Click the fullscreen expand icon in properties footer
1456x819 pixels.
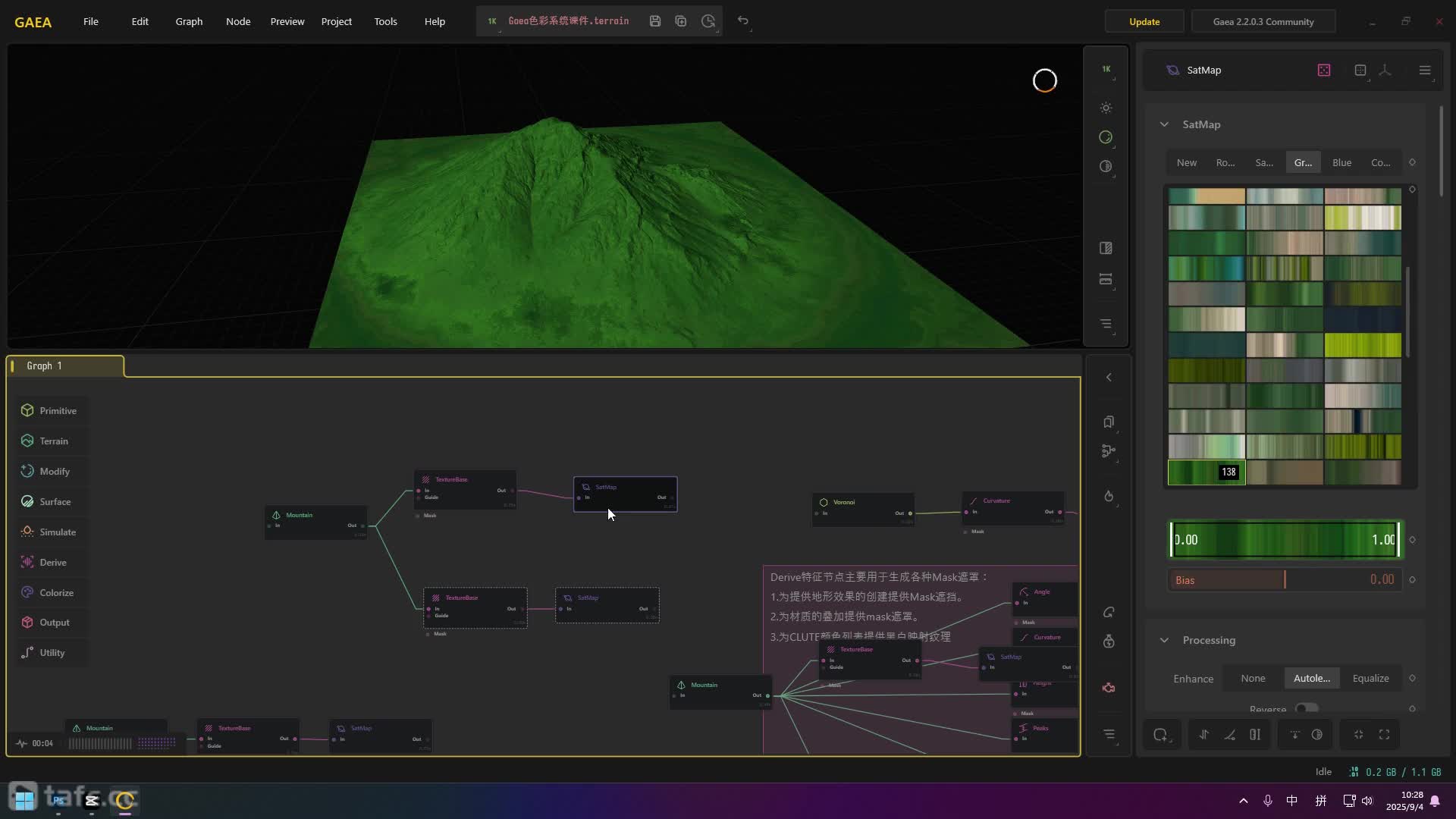1384,734
